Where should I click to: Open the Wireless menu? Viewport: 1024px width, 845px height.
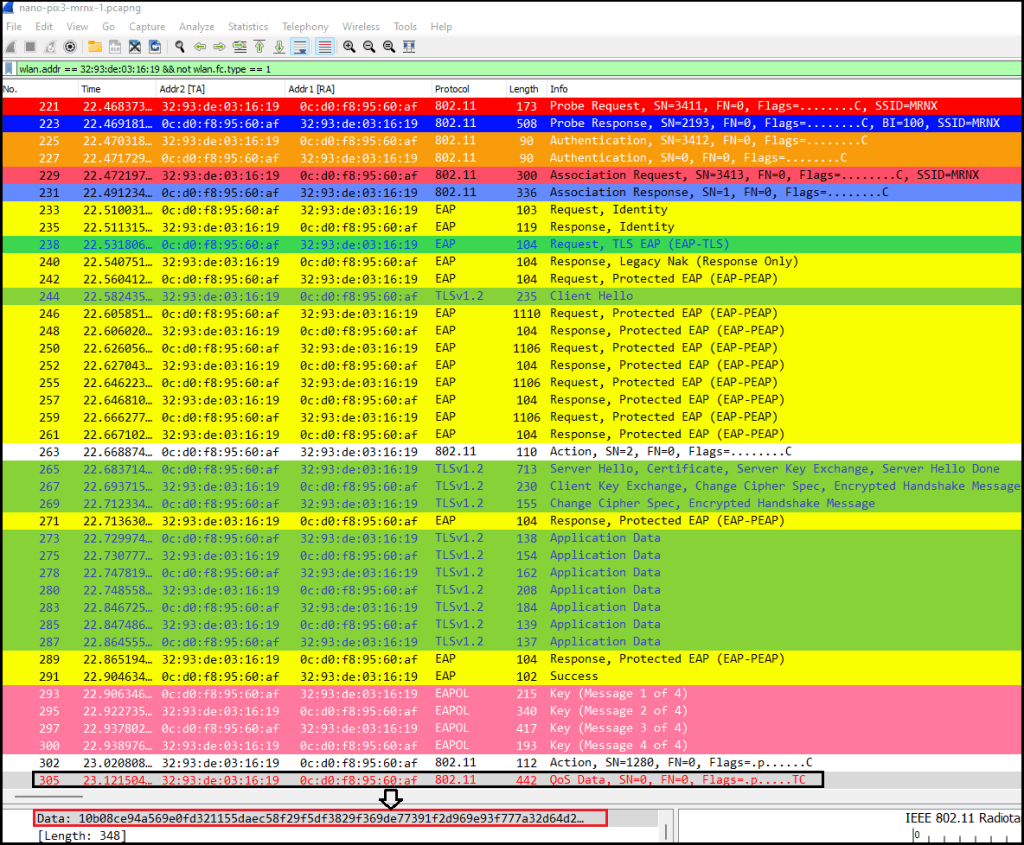361,26
